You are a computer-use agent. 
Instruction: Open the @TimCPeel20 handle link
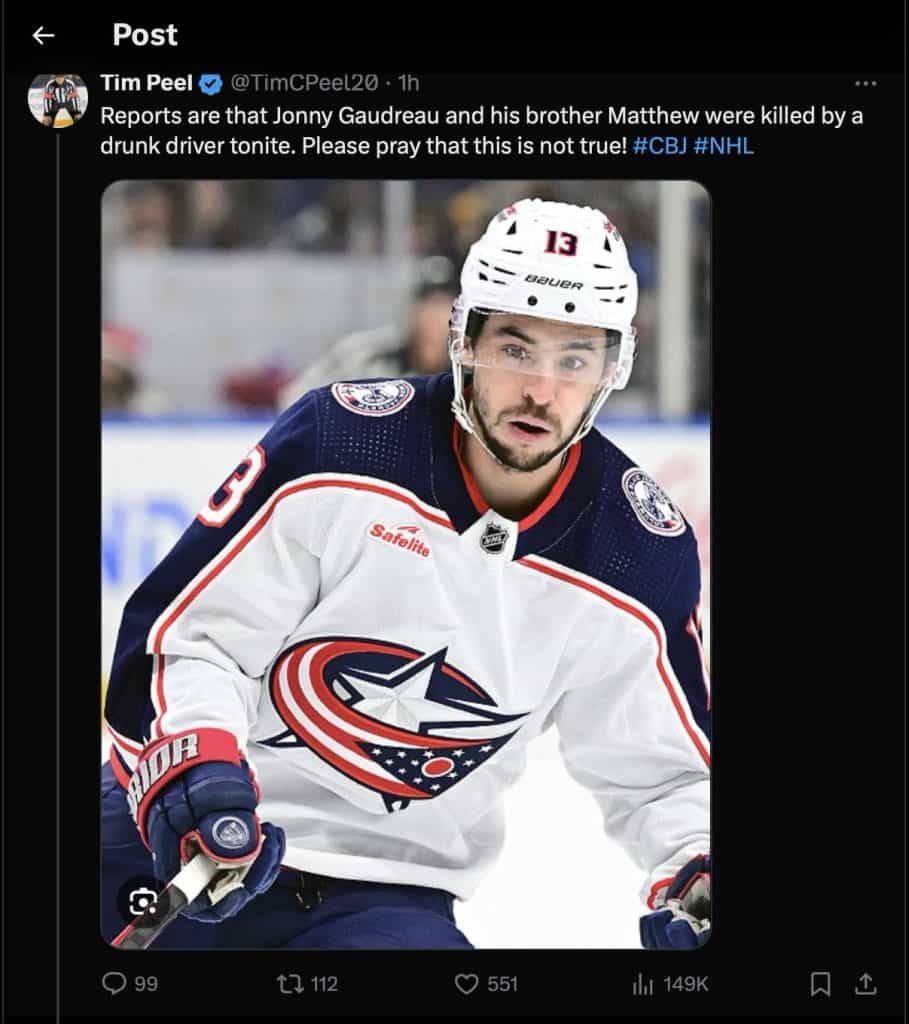tap(304, 83)
